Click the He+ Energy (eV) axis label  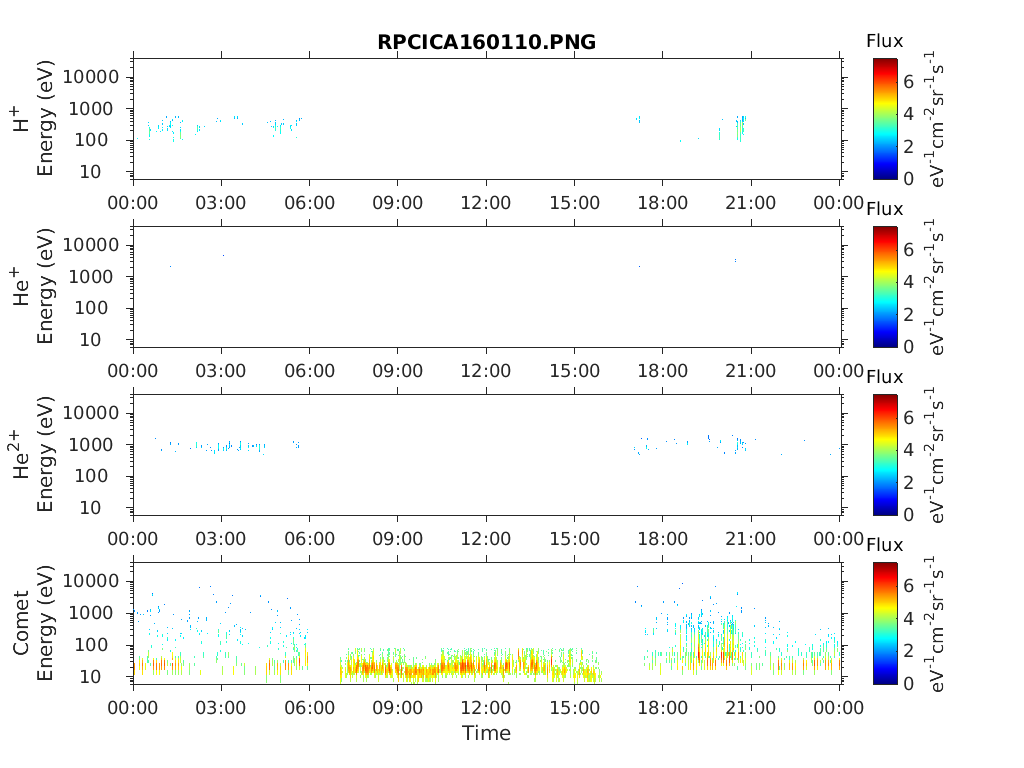(44, 286)
